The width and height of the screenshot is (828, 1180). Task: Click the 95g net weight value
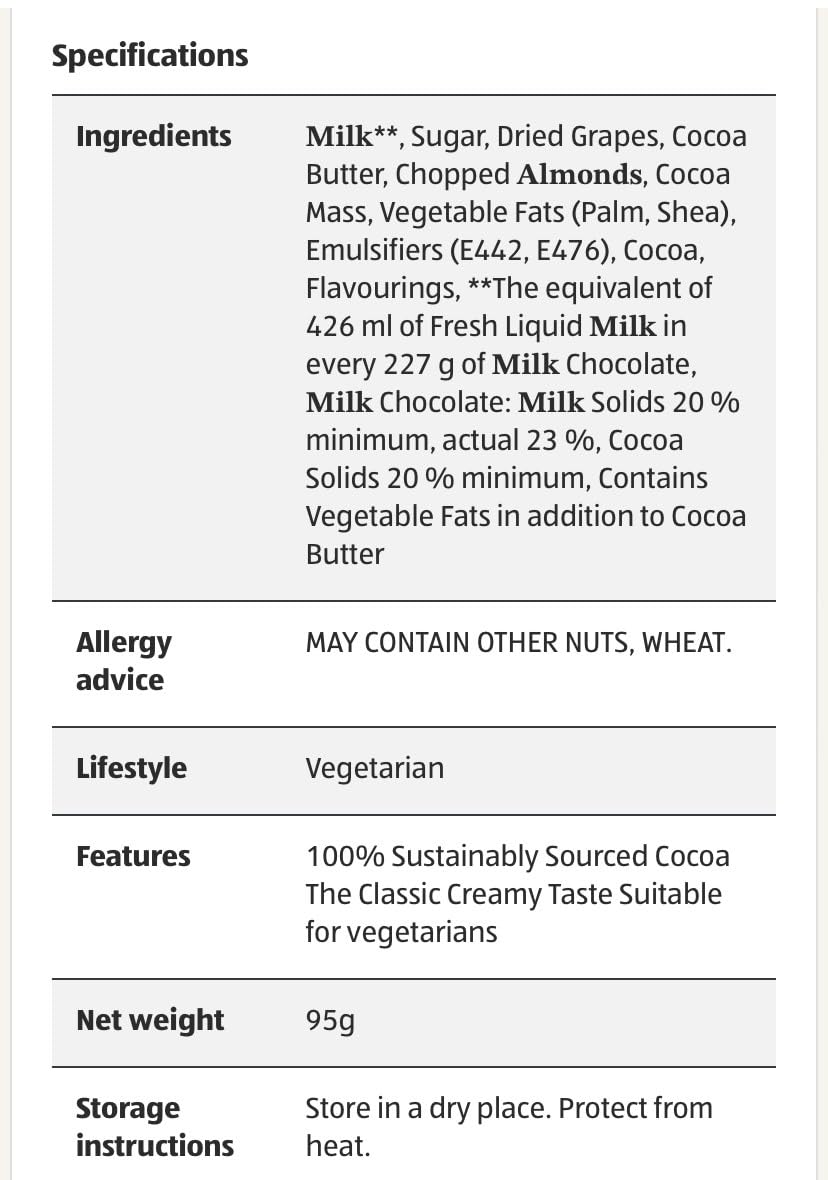[x=330, y=1020]
